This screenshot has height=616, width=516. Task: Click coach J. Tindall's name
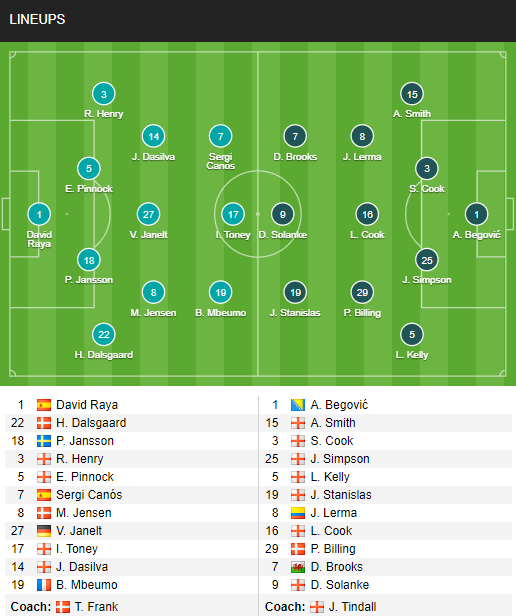353,607
